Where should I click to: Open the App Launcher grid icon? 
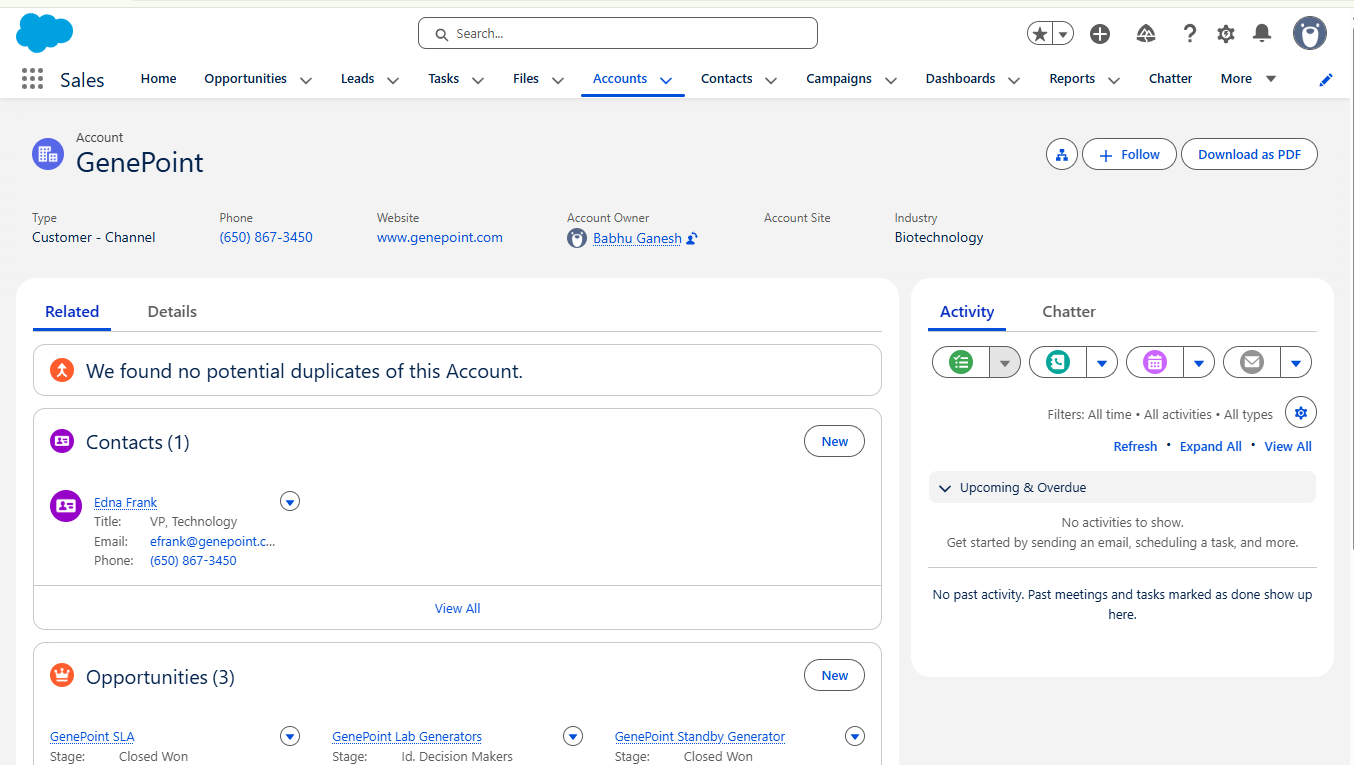tap(32, 79)
